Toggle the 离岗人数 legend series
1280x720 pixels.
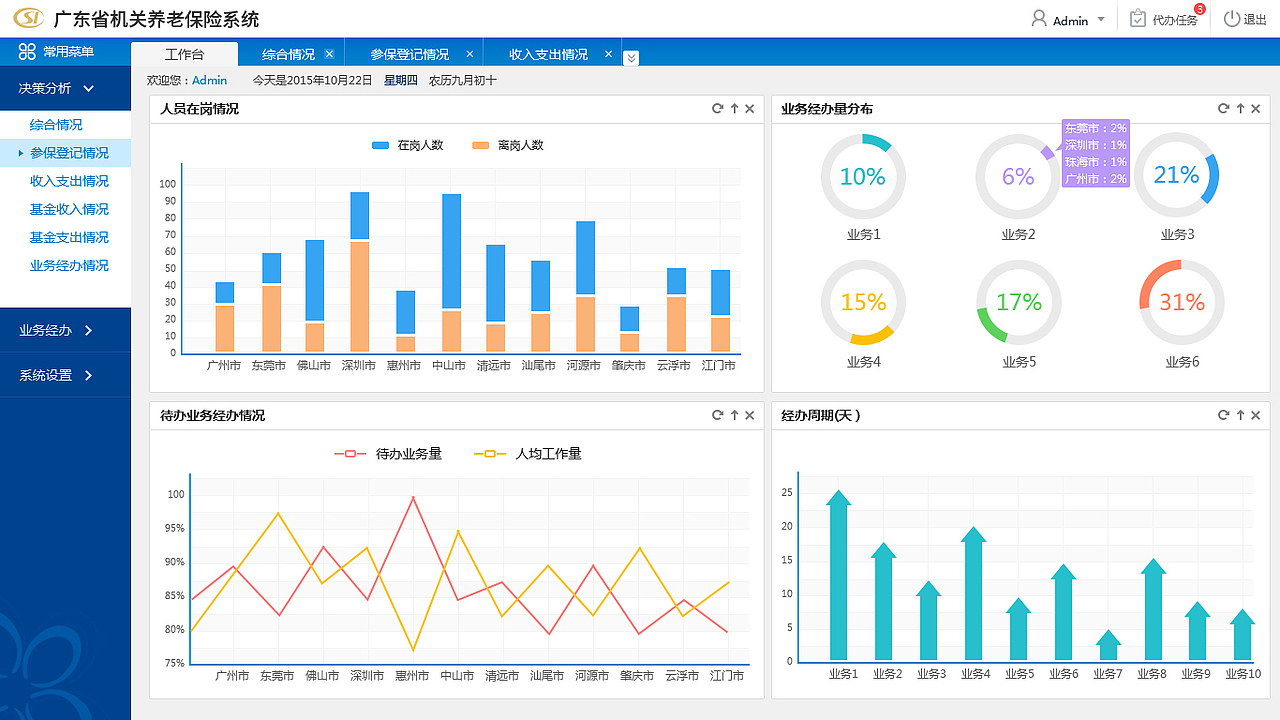(x=508, y=145)
